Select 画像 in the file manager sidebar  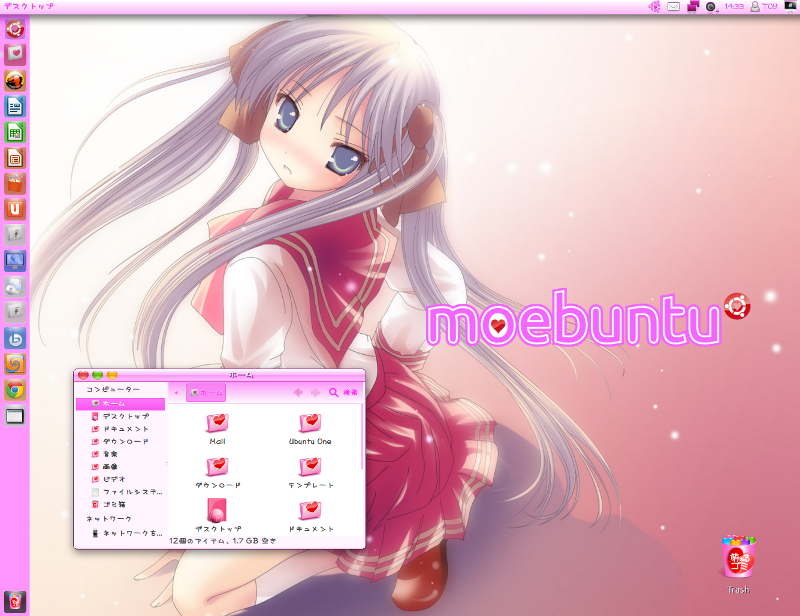[x=120, y=467]
